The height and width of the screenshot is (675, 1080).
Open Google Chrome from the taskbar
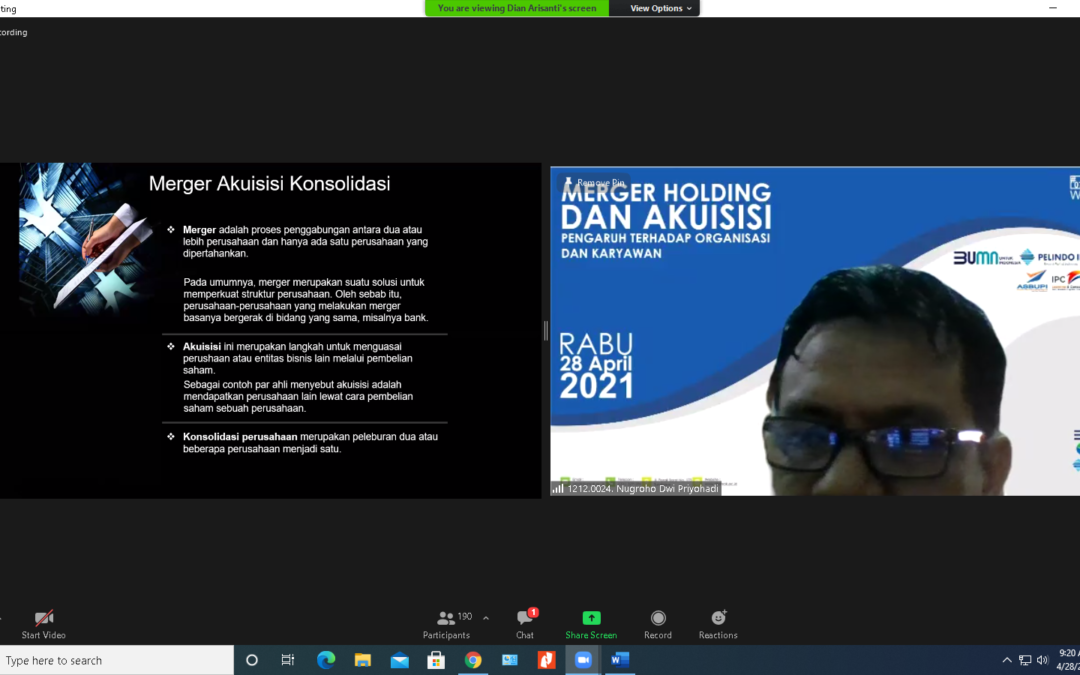coord(473,660)
